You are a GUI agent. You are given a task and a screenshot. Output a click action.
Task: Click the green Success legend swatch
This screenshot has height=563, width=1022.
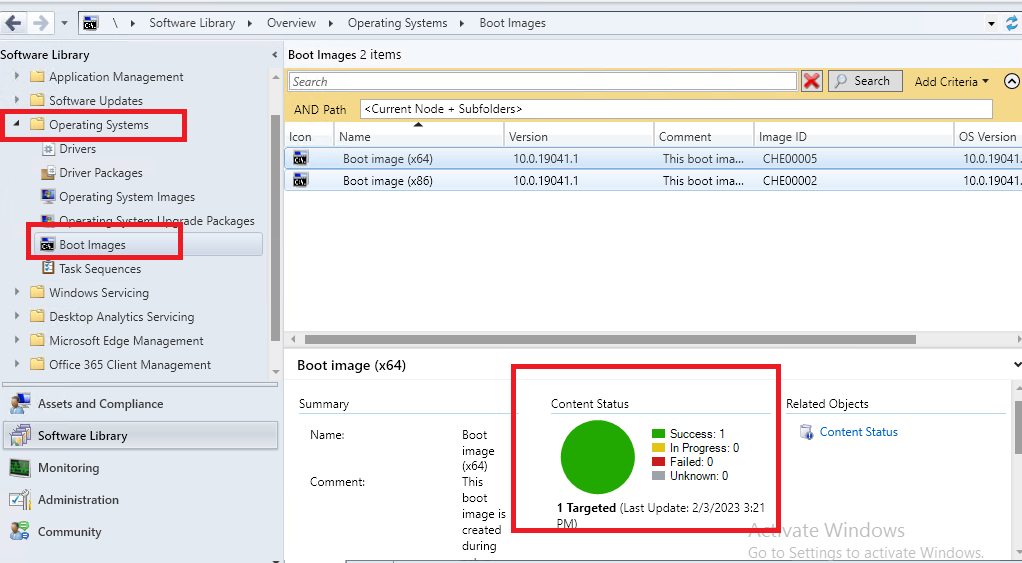[658, 433]
